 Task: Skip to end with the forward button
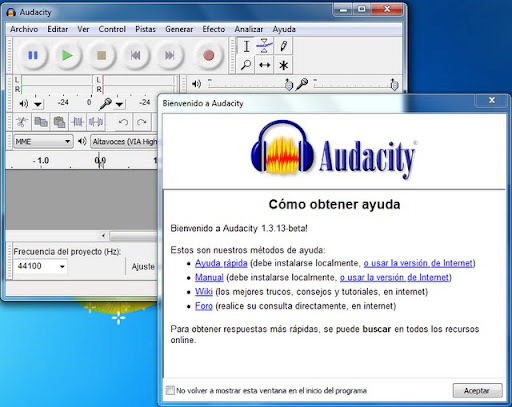click(170, 55)
